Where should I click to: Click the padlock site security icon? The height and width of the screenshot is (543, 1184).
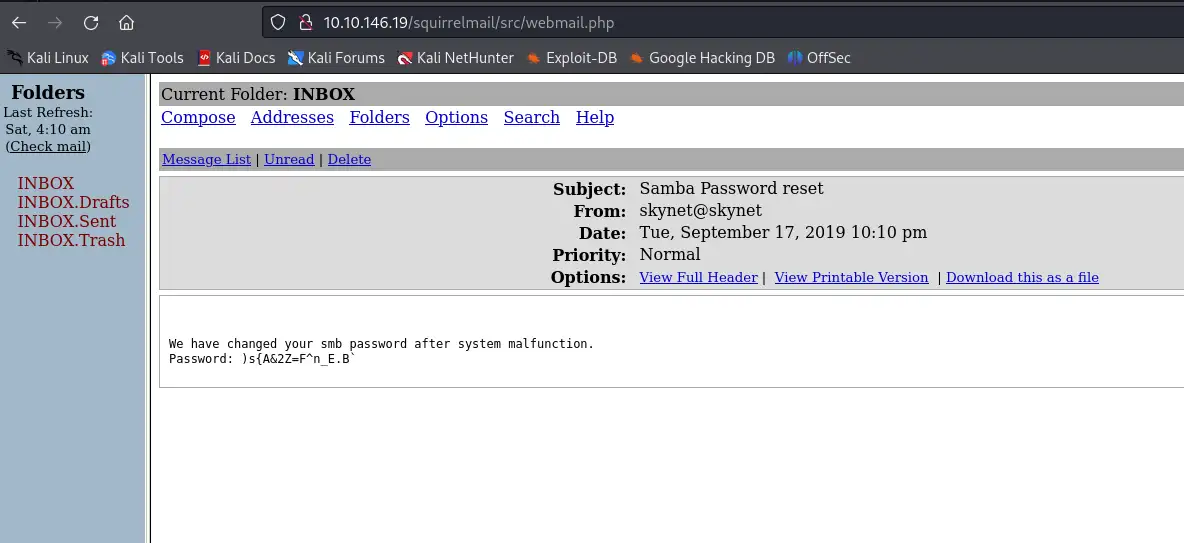[x=305, y=22]
